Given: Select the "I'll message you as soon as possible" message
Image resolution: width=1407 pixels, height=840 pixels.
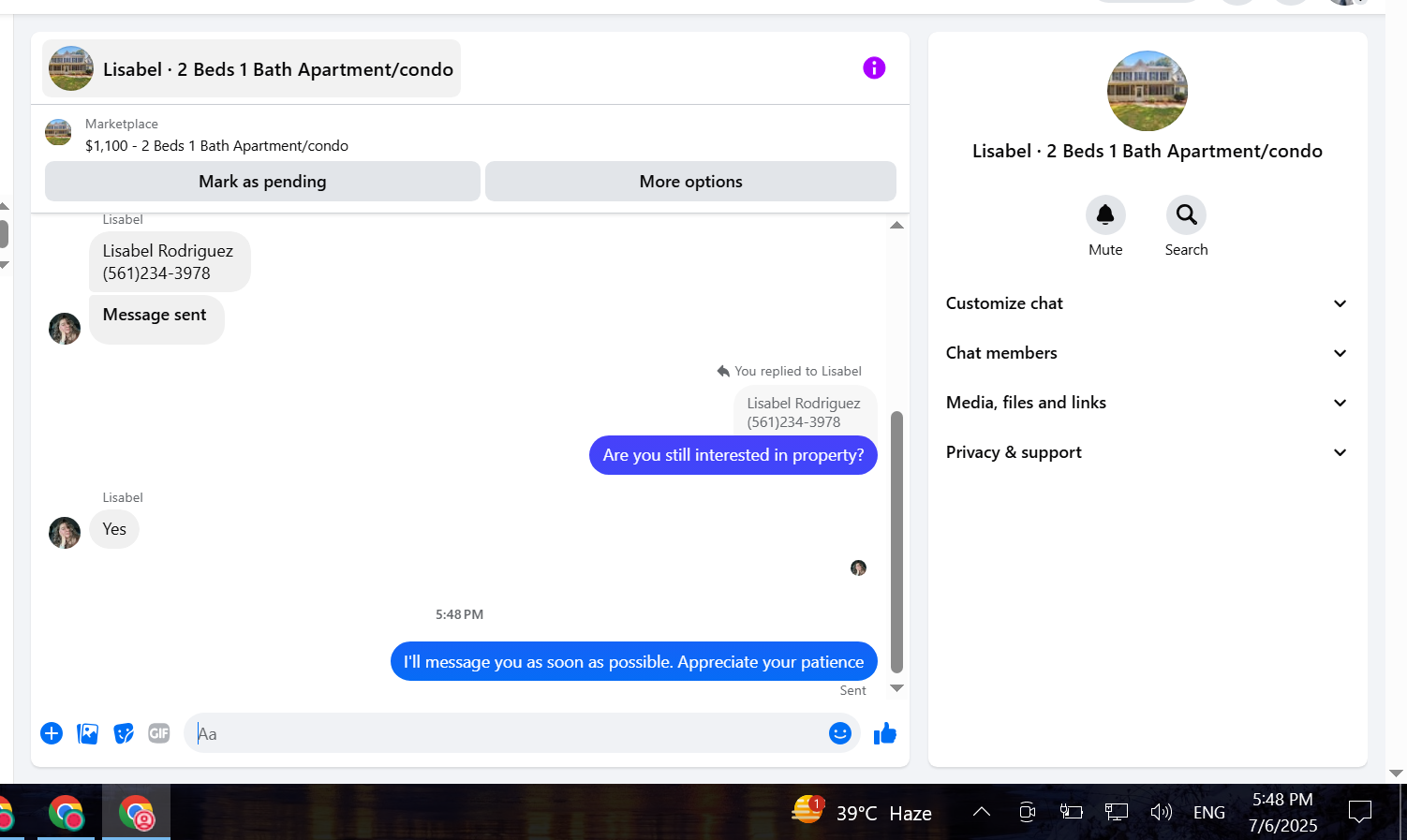Looking at the screenshot, I should 634,661.
